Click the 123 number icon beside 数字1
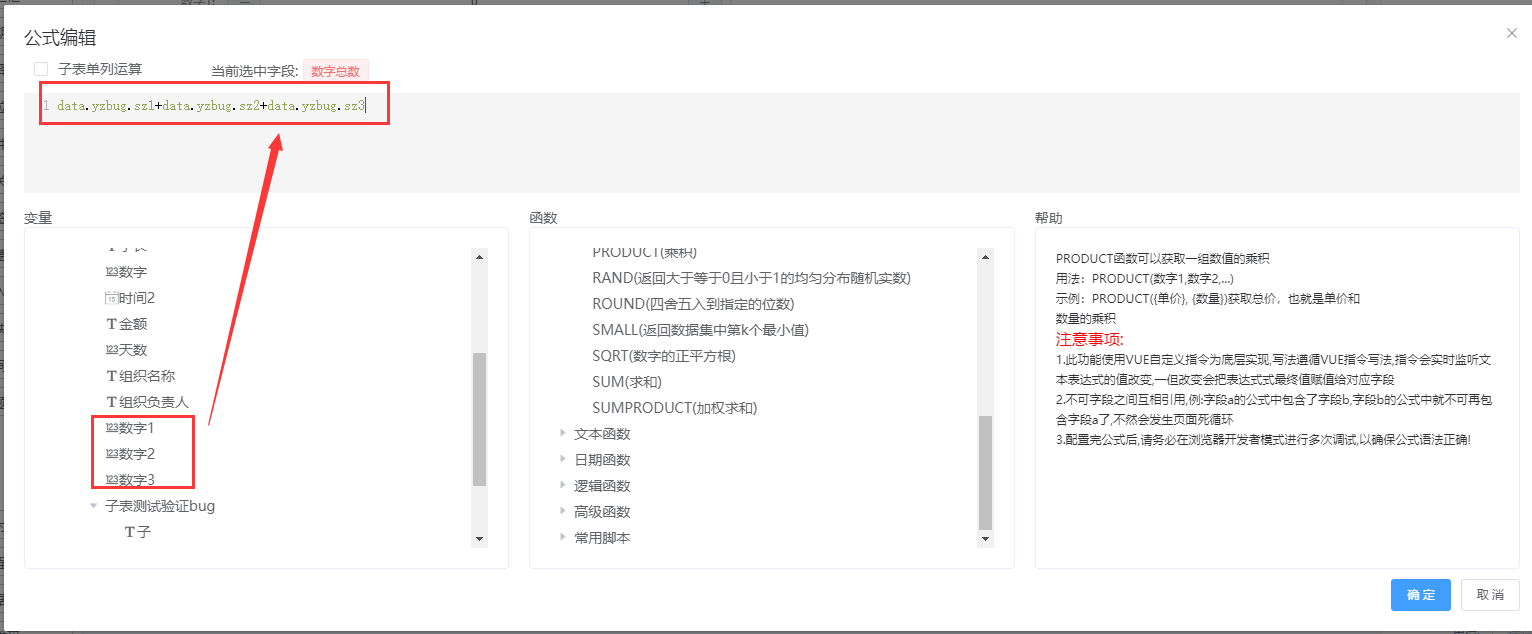The width and height of the screenshot is (1532, 634). click(111, 428)
